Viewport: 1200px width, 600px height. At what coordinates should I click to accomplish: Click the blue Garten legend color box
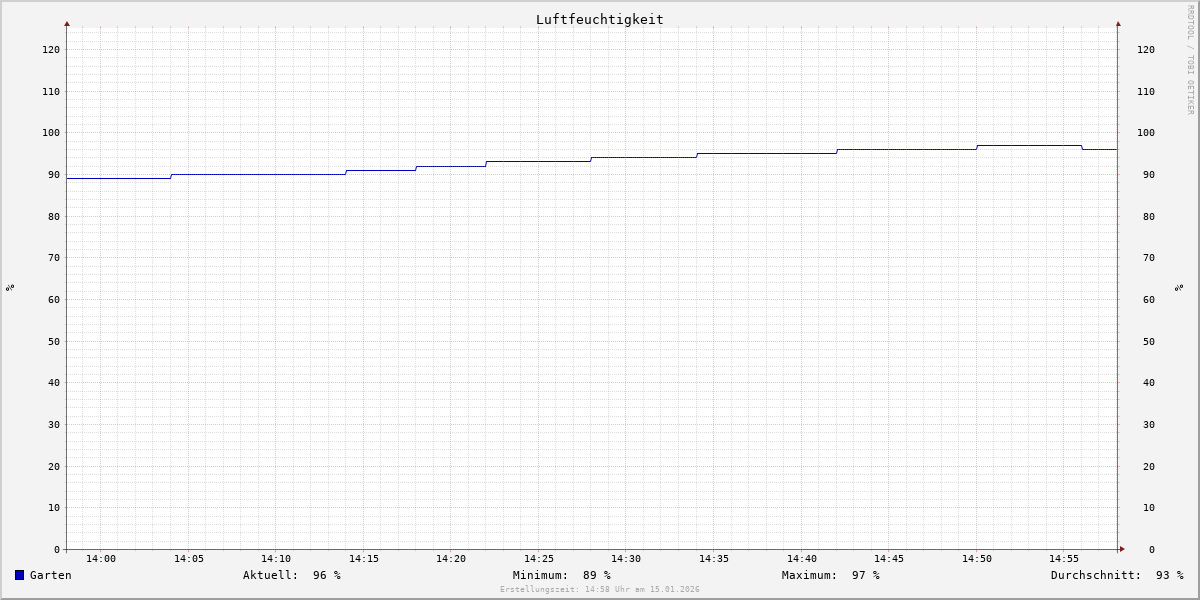pos(19,575)
